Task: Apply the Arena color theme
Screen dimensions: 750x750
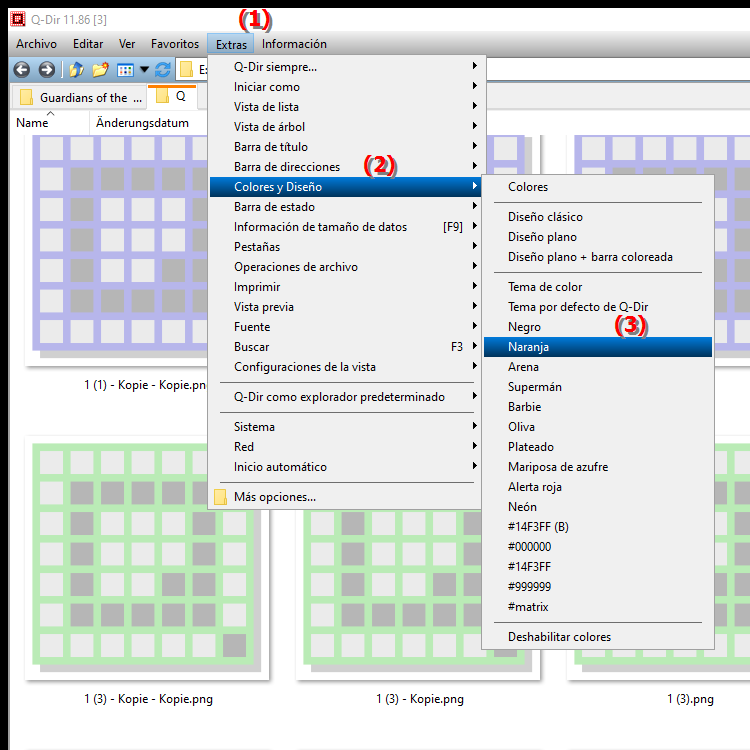Action: pos(598,367)
